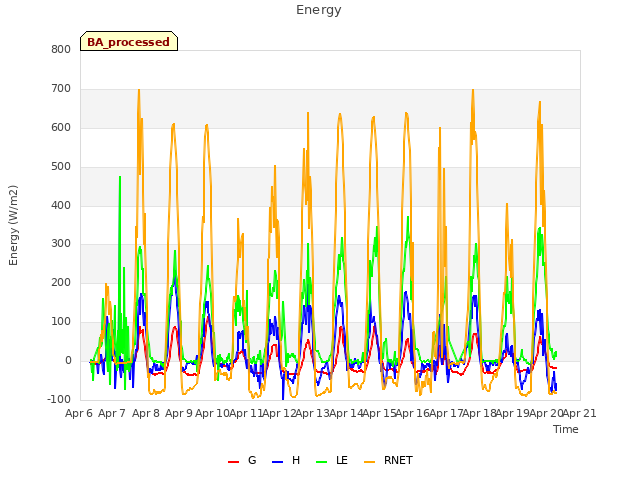Click the 100 y-axis tick label
Image resolution: width=640 pixels, height=480 pixels.
pos(61,322)
